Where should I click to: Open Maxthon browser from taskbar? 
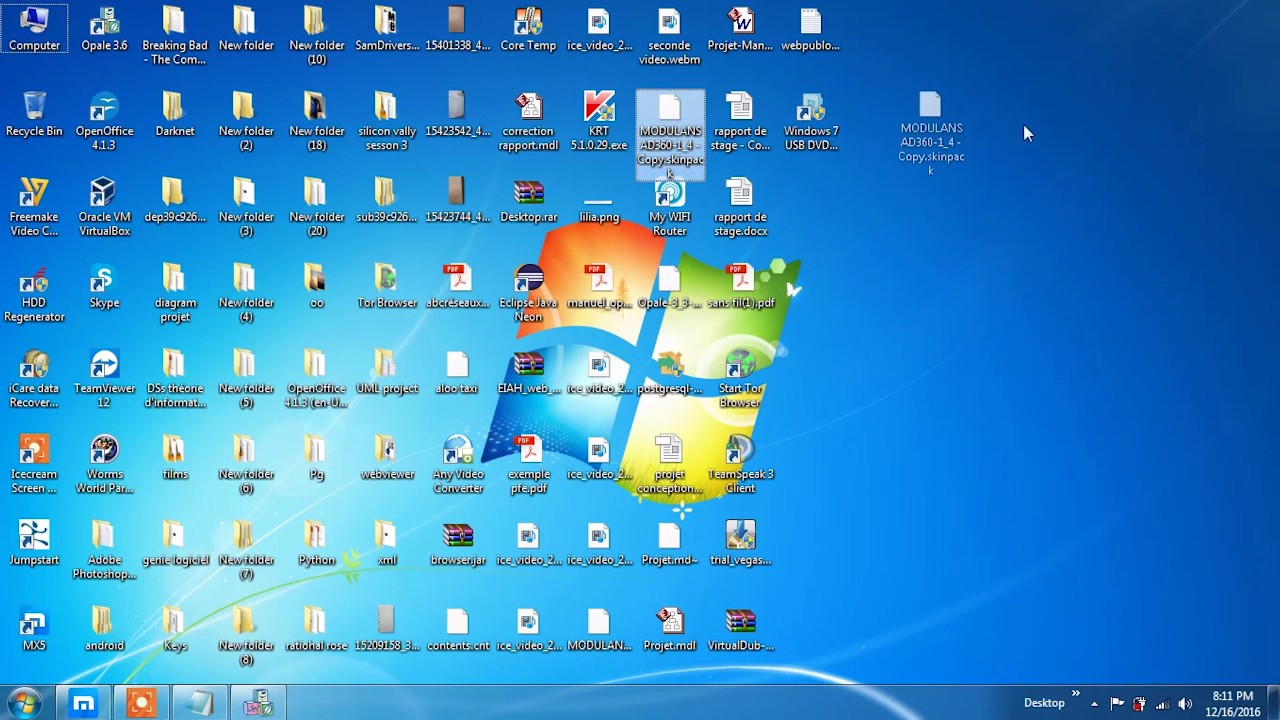point(83,704)
